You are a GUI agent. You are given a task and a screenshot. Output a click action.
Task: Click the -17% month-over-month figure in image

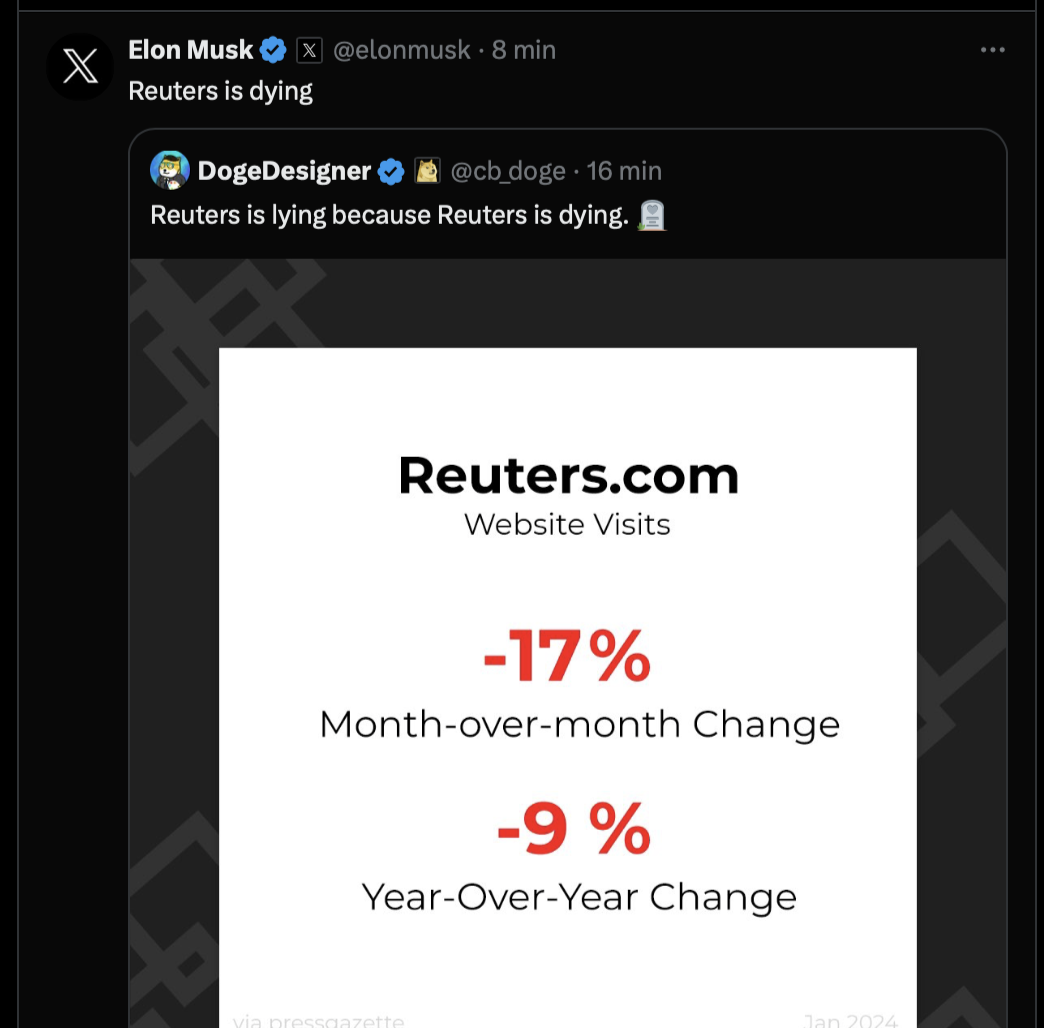click(567, 656)
